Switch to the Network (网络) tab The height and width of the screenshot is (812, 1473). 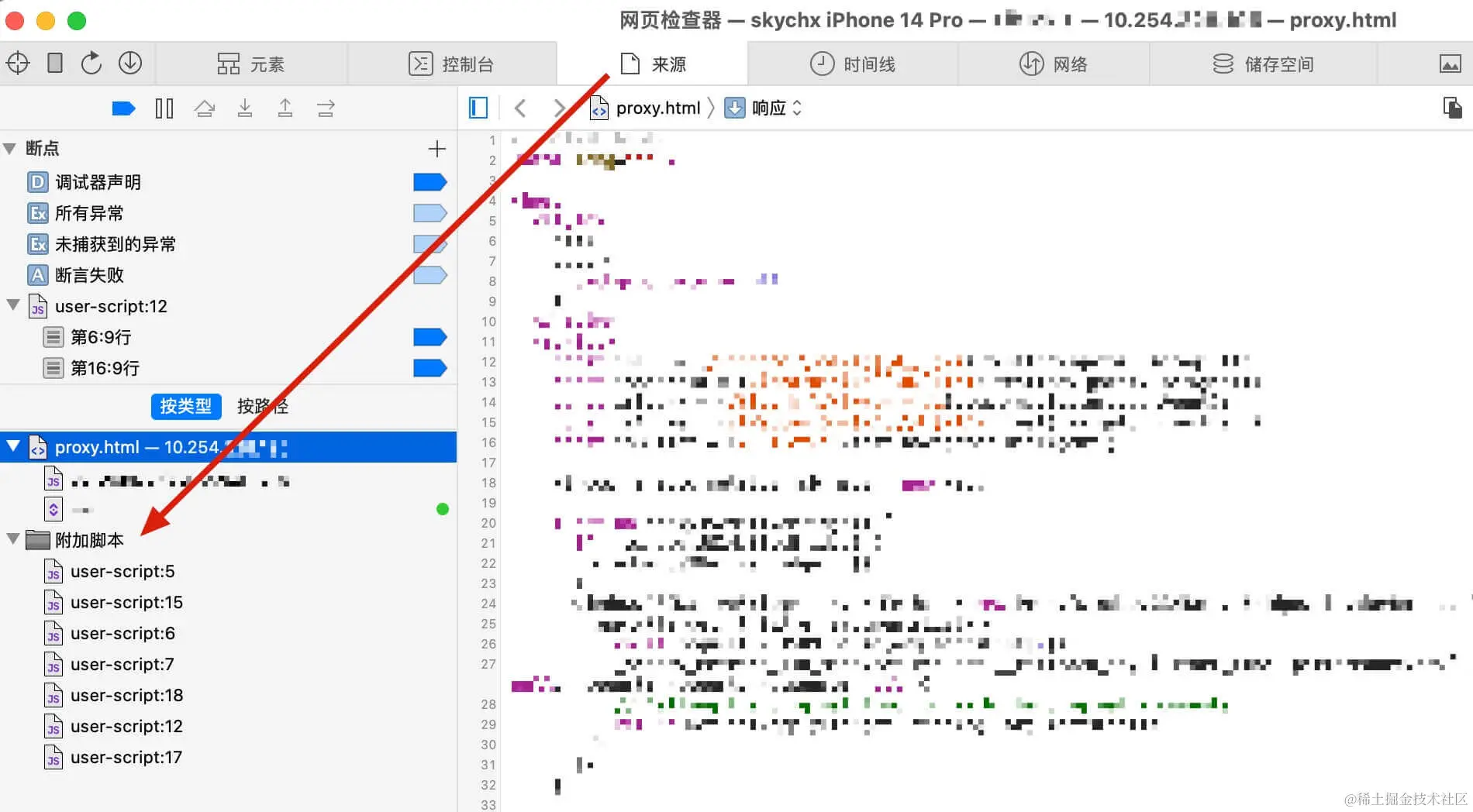tap(1053, 64)
